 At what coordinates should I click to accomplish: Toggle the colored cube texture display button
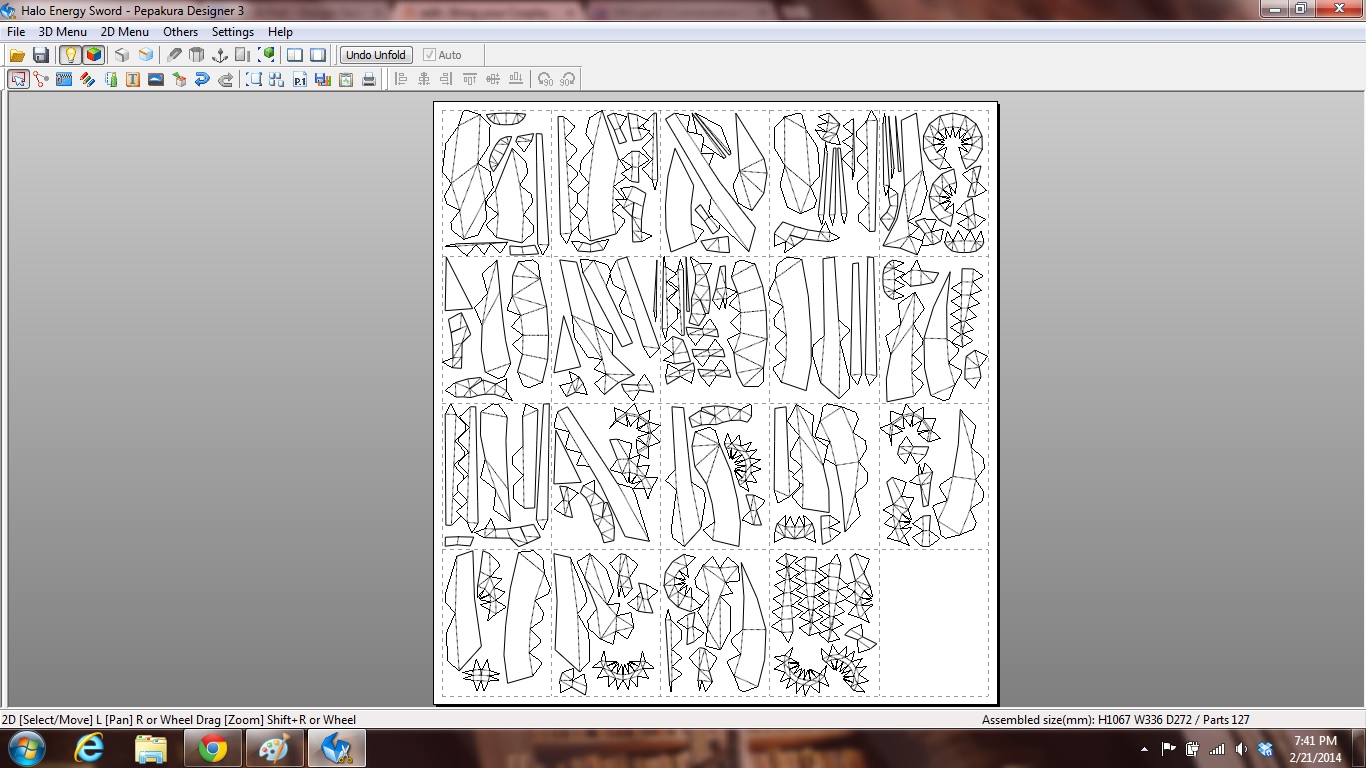[93, 55]
